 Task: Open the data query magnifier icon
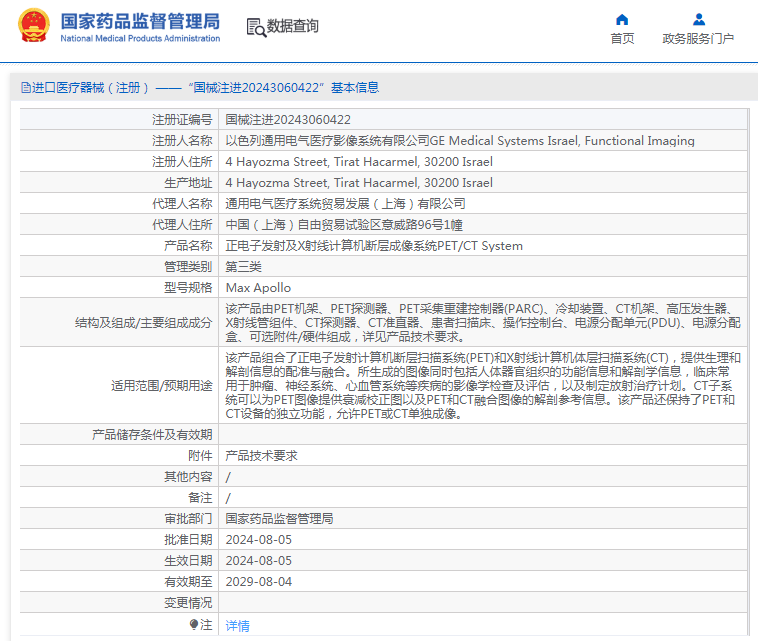coord(256,28)
